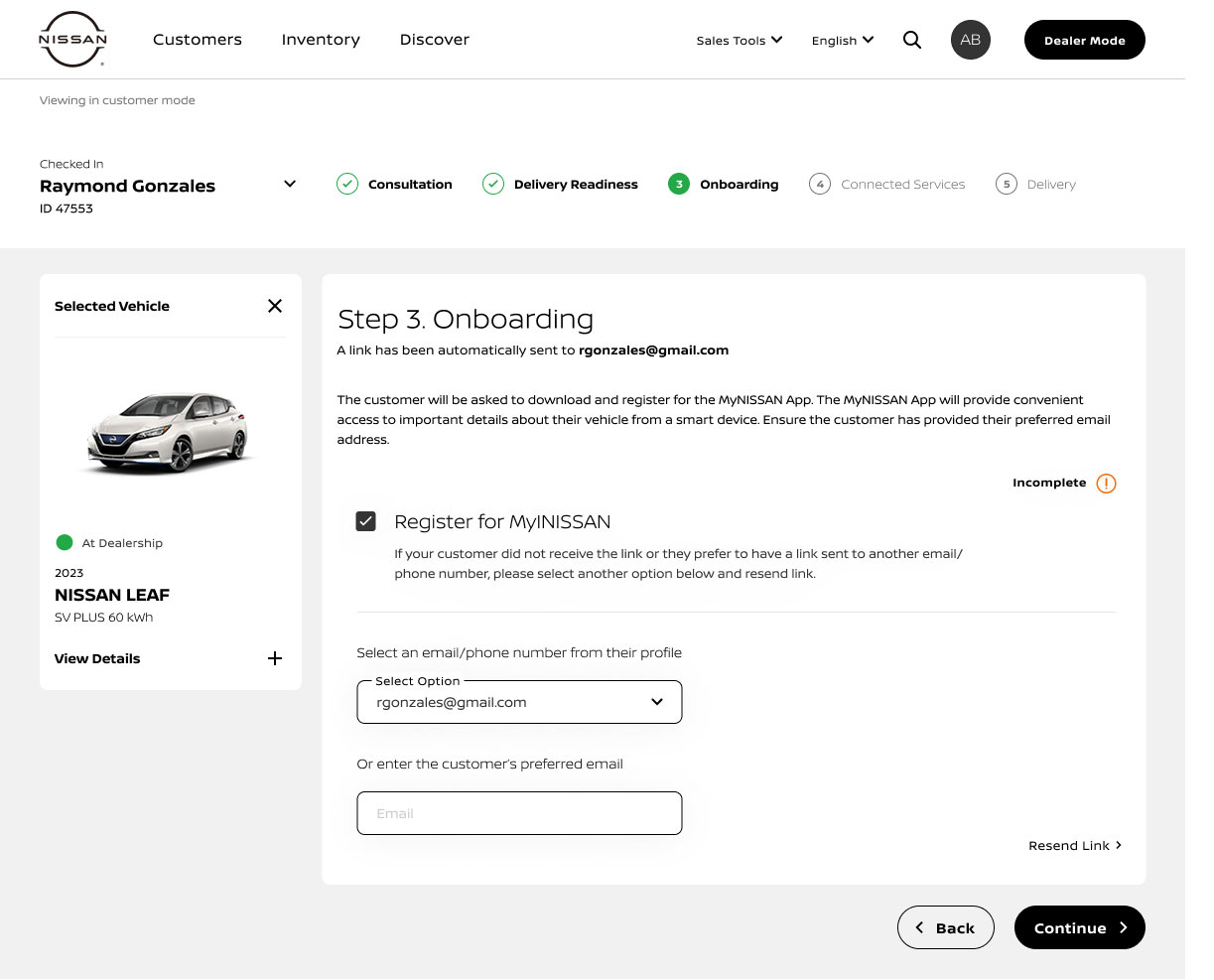Viewport: 1214px width, 980px height.
Task: Open the Customers menu
Action: click(x=198, y=40)
